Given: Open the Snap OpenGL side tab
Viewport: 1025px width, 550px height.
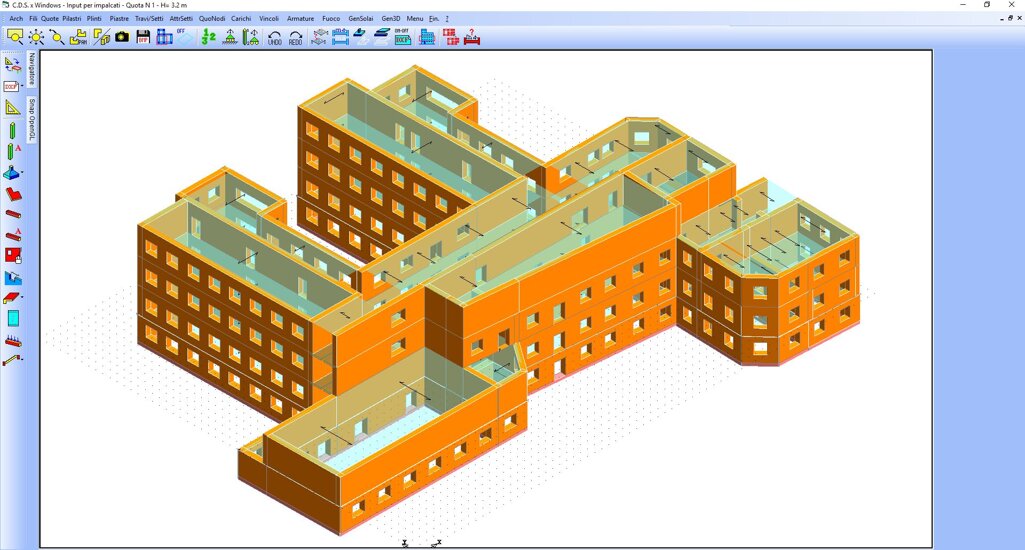Looking at the screenshot, I should pyautogui.click(x=32, y=120).
